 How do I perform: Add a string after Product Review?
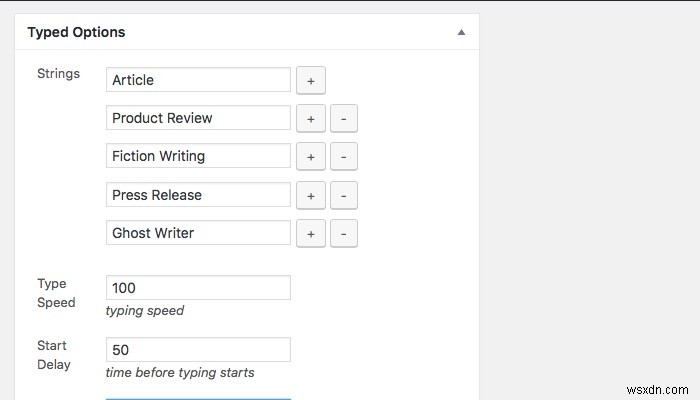(x=310, y=118)
